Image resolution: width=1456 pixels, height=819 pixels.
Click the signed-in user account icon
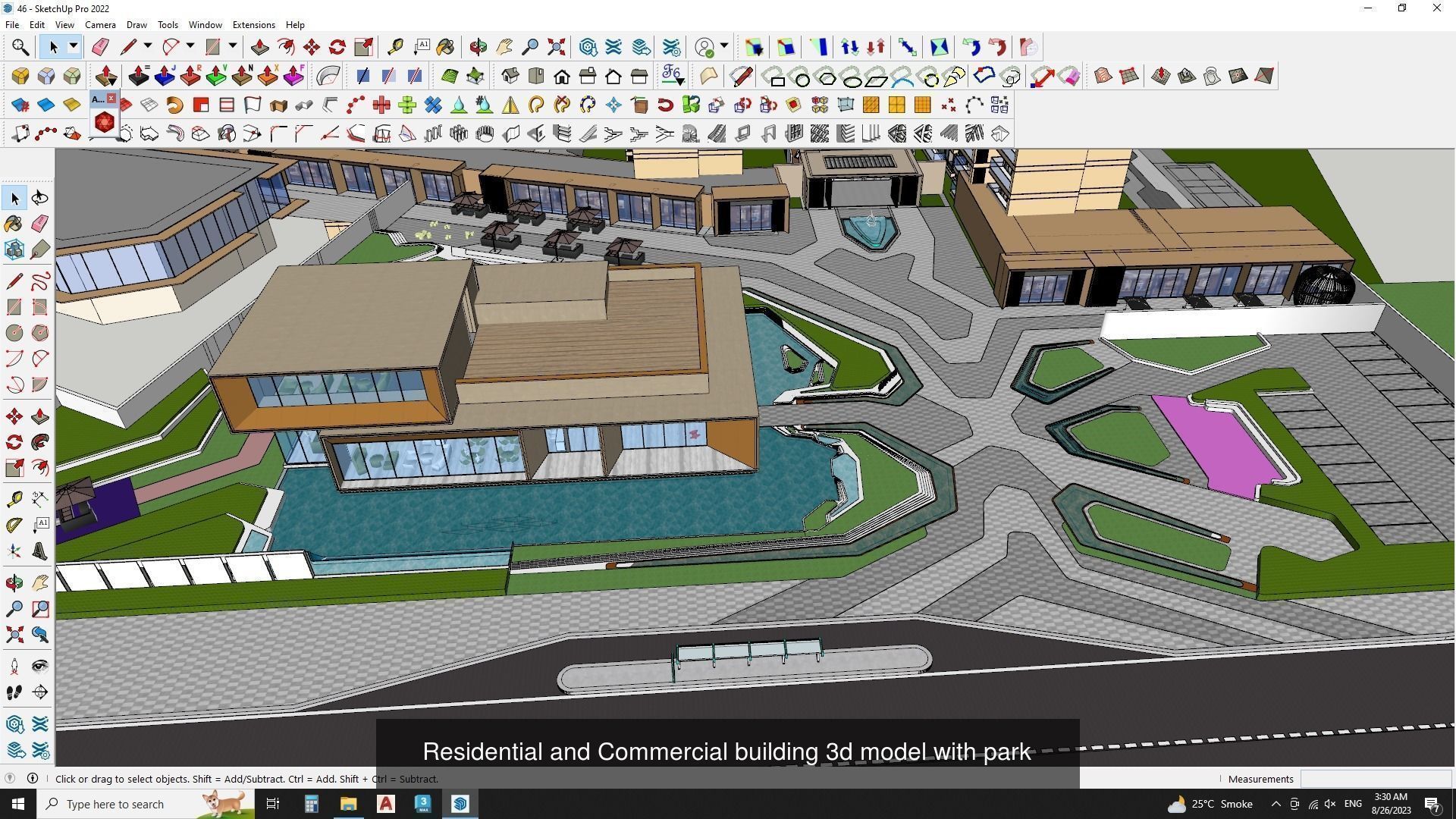704,48
